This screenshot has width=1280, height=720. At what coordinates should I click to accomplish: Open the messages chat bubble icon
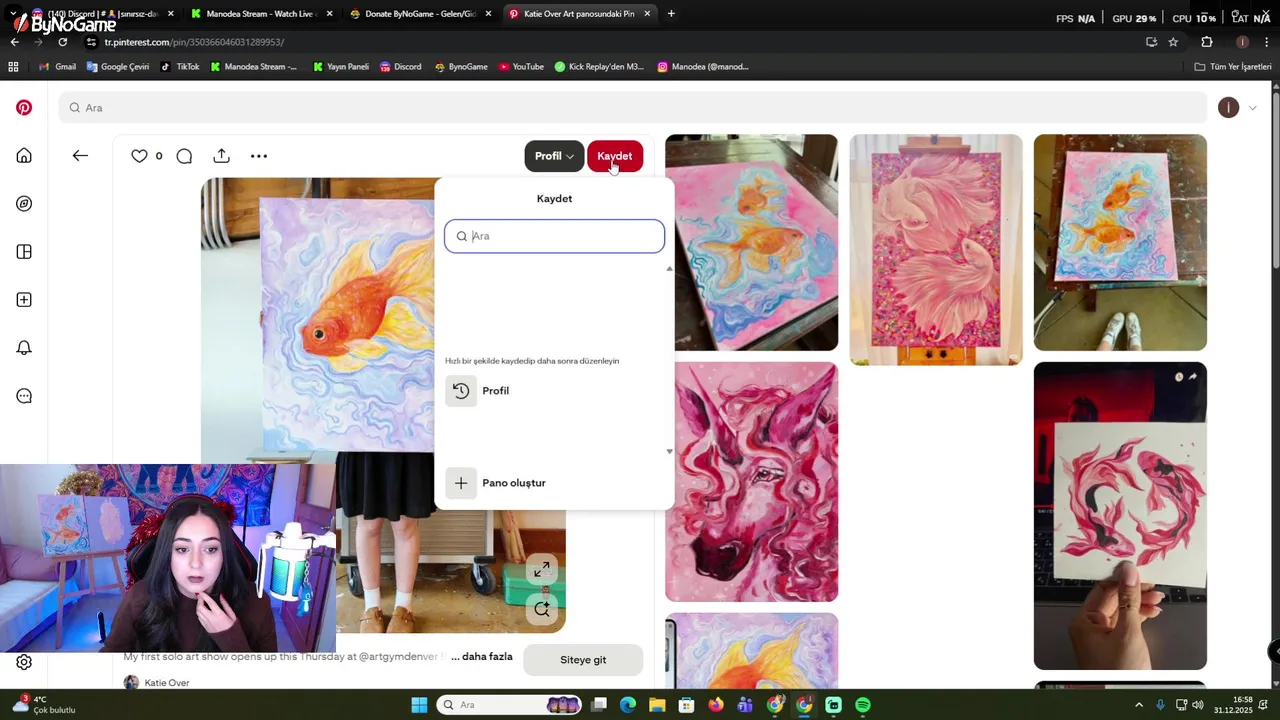(24, 396)
